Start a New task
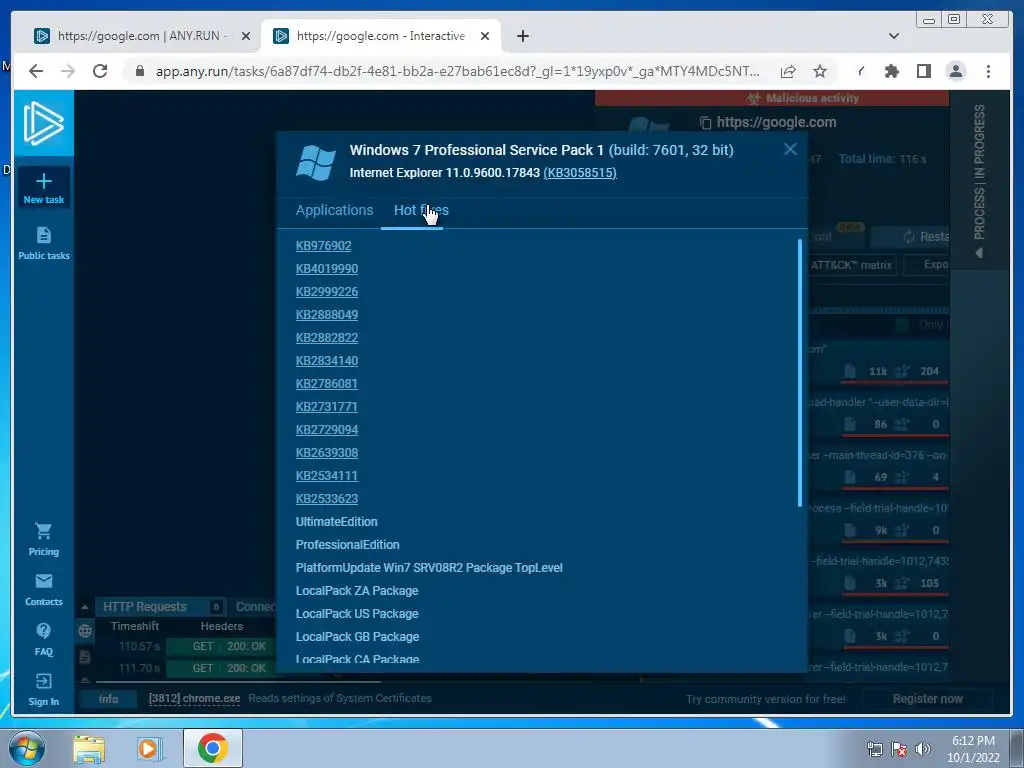The width and height of the screenshot is (1024, 768). pos(44,188)
